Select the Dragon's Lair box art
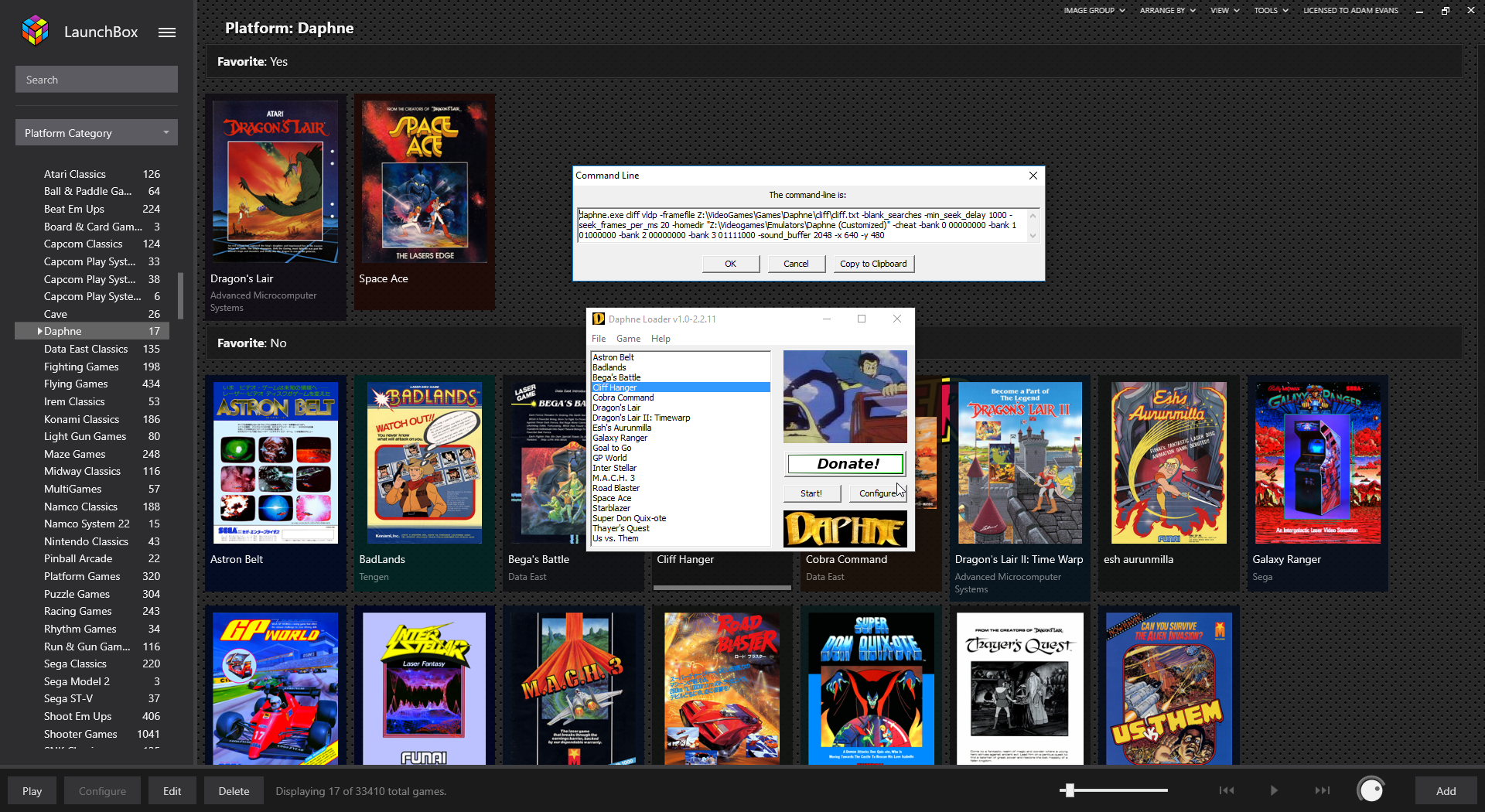The height and width of the screenshot is (812, 1485). pyautogui.click(x=275, y=181)
